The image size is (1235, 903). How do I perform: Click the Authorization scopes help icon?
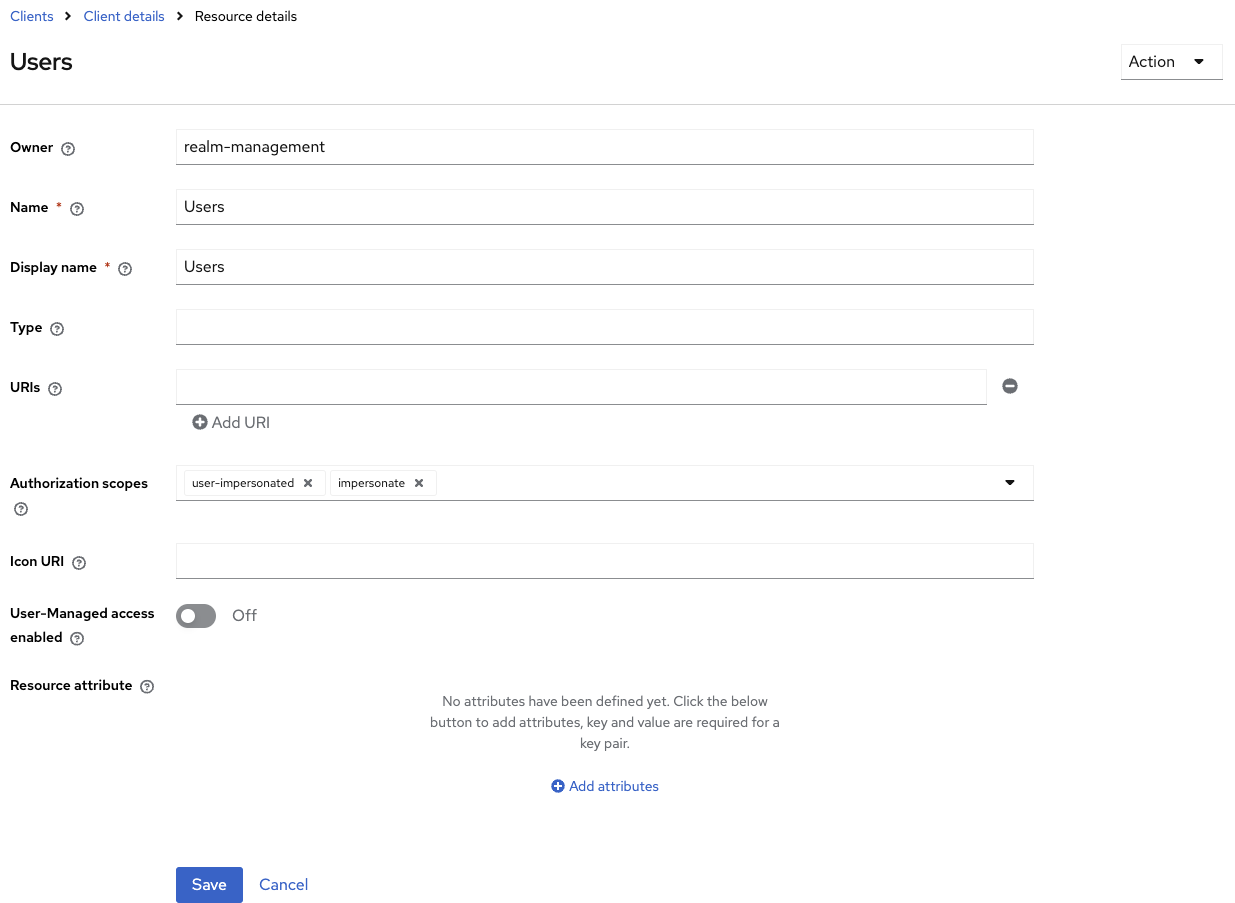21,509
